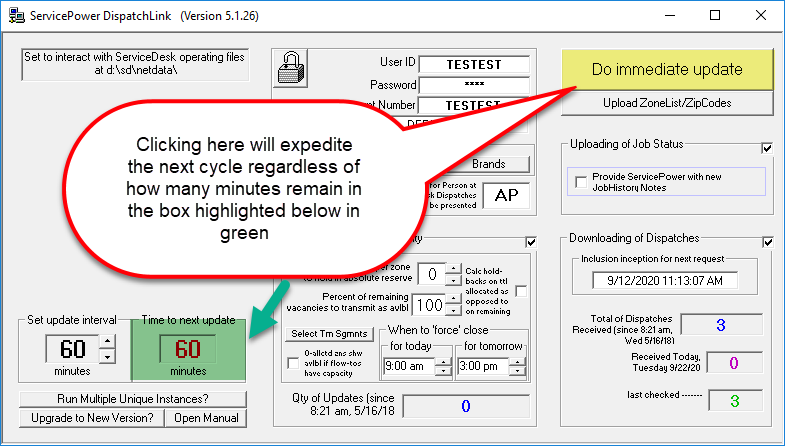Increase update interval minutes

(x=108, y=342)
